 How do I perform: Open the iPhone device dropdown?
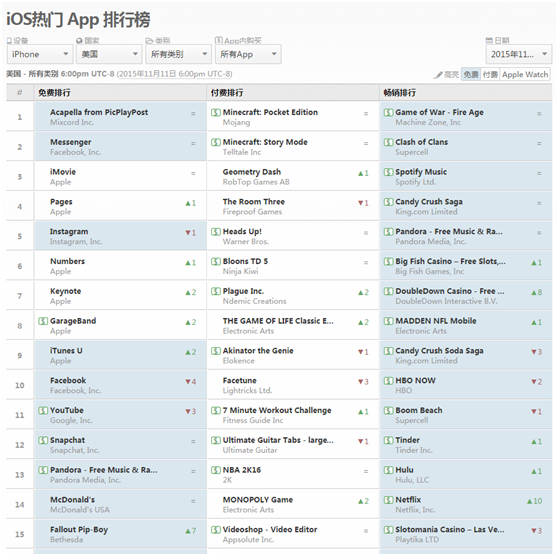coord(40,54)
